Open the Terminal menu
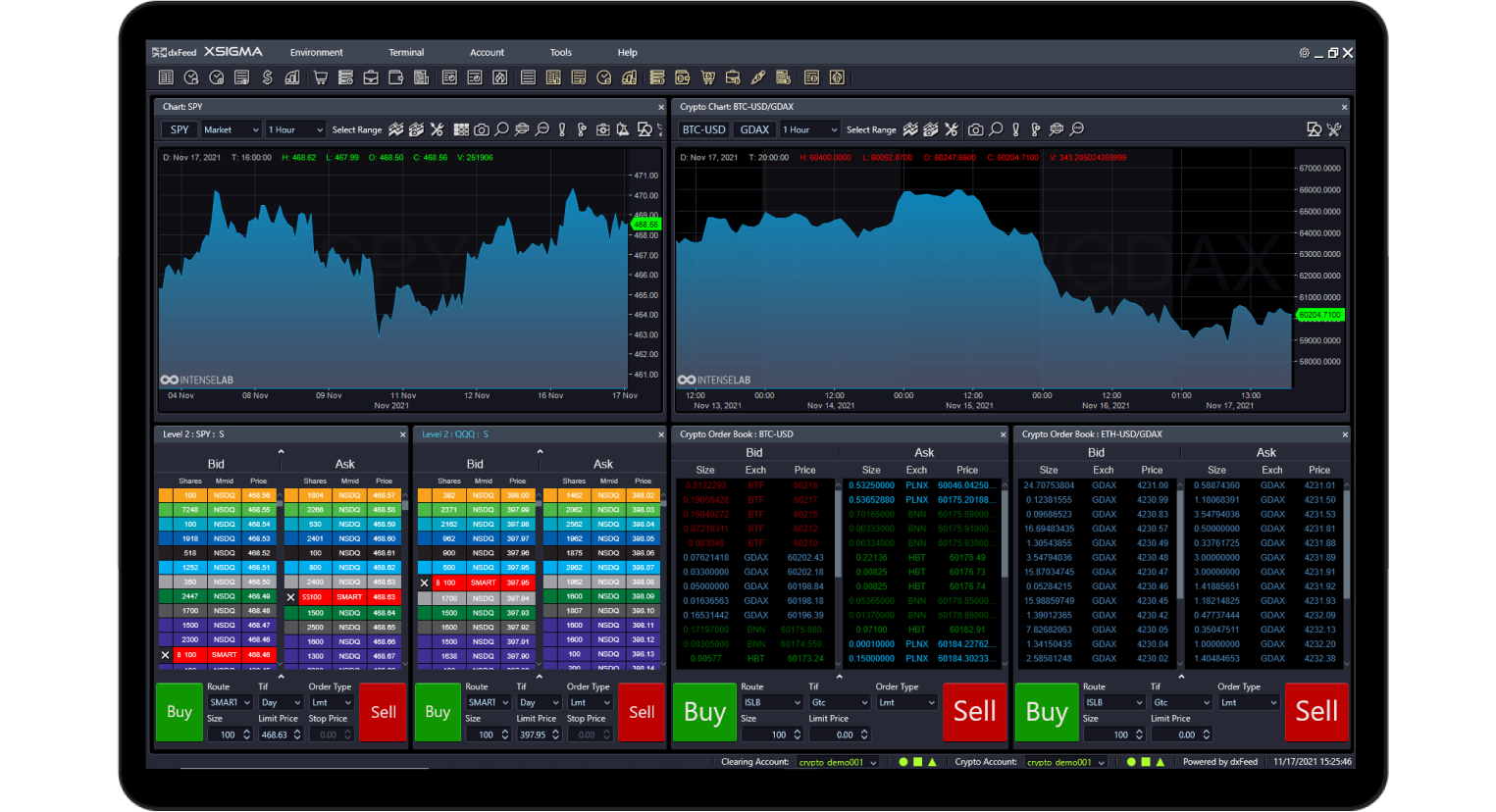The height and width of the screenshot is (812, 1496). (405, 53)
